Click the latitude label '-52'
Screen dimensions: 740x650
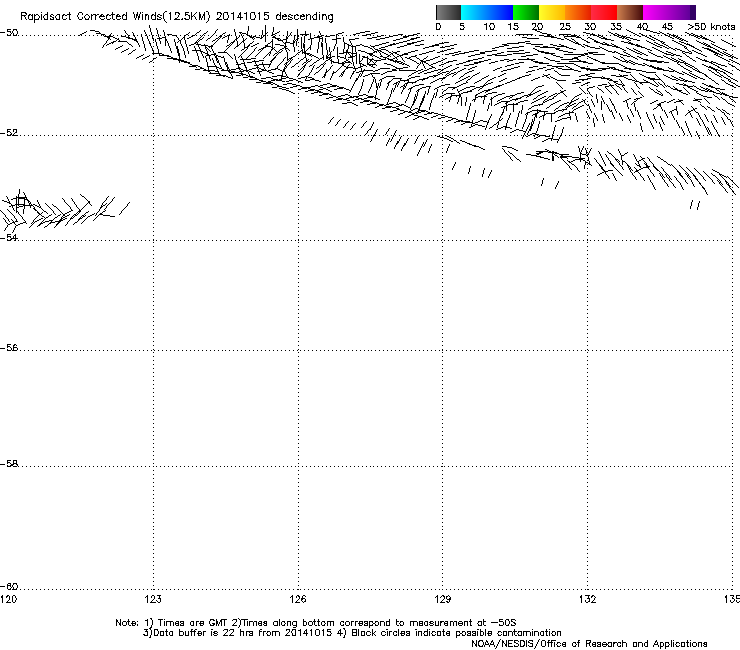[9, 133]
